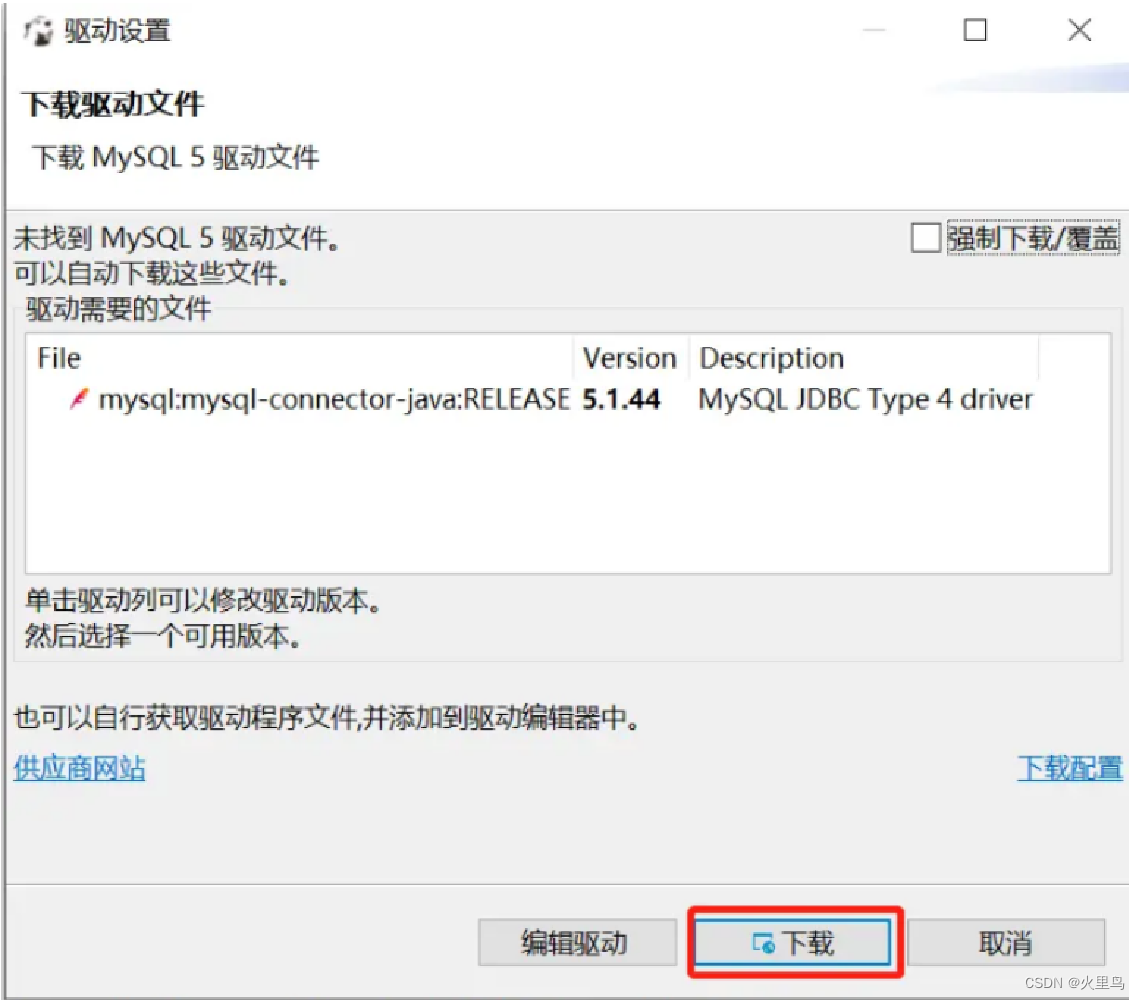
Task: Maximize the 驱动设置 dialog window
Action: 975,30
